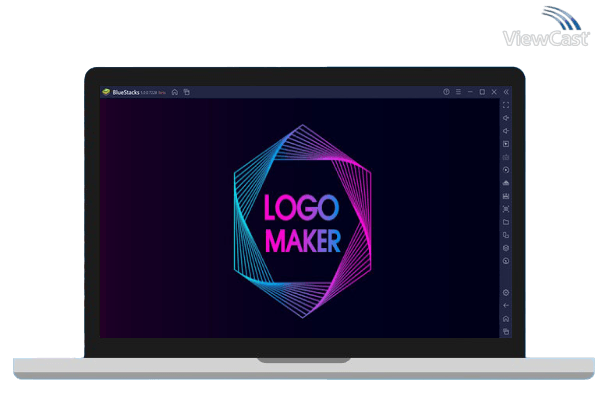Maximize the BlueStacks window
Viewport: 602px width, 414px height.
point(482,92)
